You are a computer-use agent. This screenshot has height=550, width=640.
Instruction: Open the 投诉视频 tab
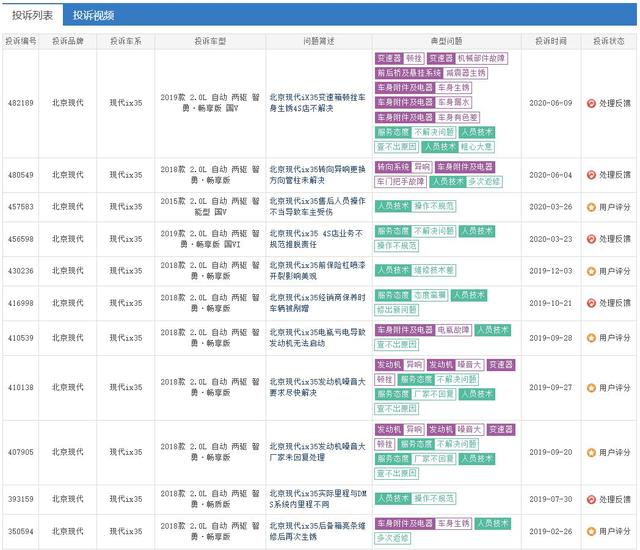(93, 16)
